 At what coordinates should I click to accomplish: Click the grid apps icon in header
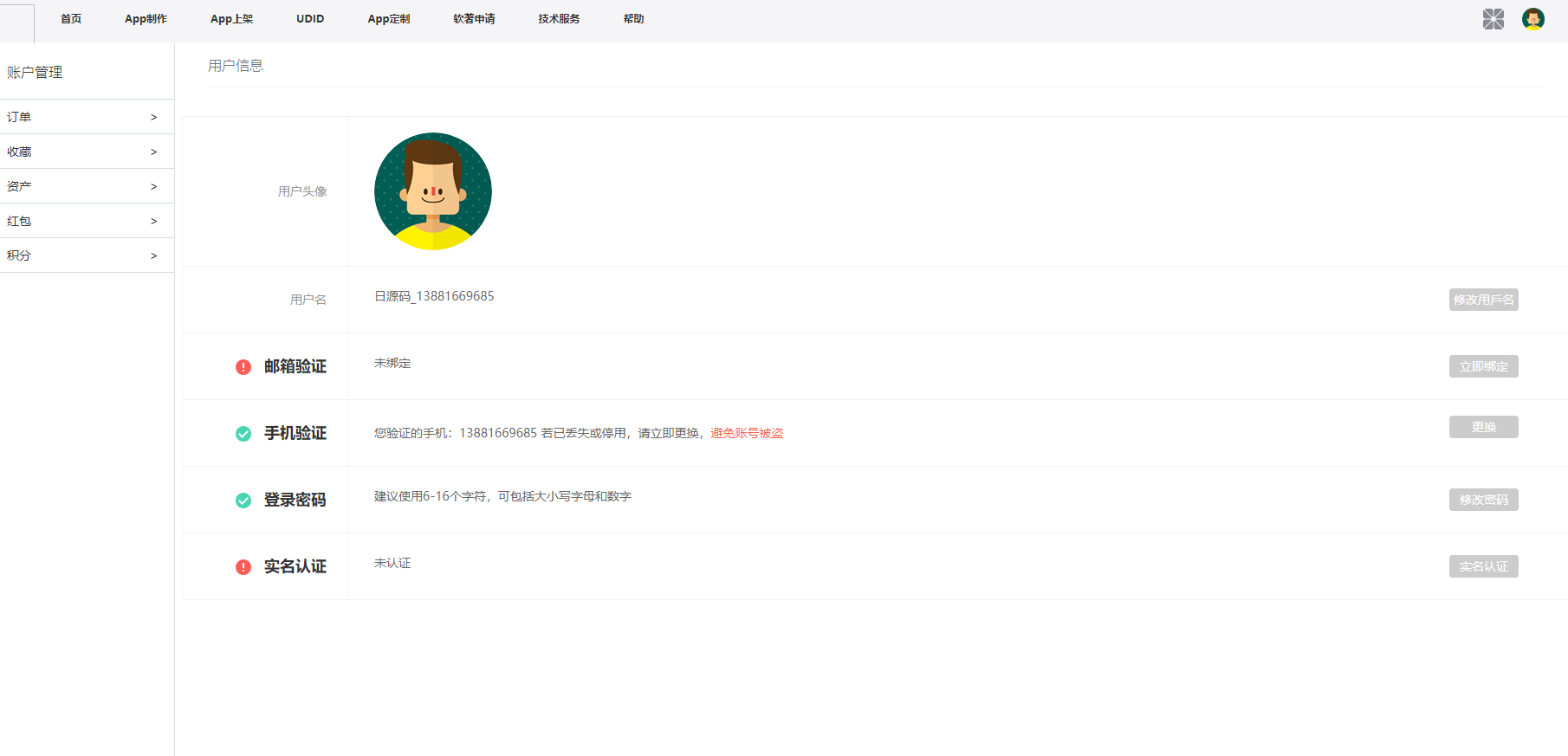(x=1493, y=19)
